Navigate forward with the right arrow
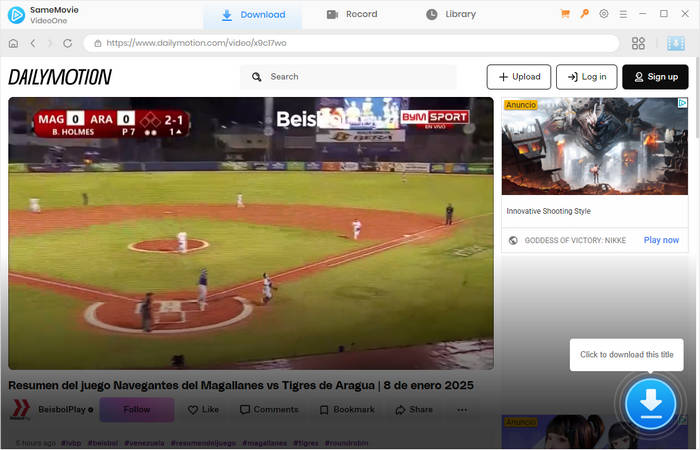700x450 pixels. coord(50,43)
